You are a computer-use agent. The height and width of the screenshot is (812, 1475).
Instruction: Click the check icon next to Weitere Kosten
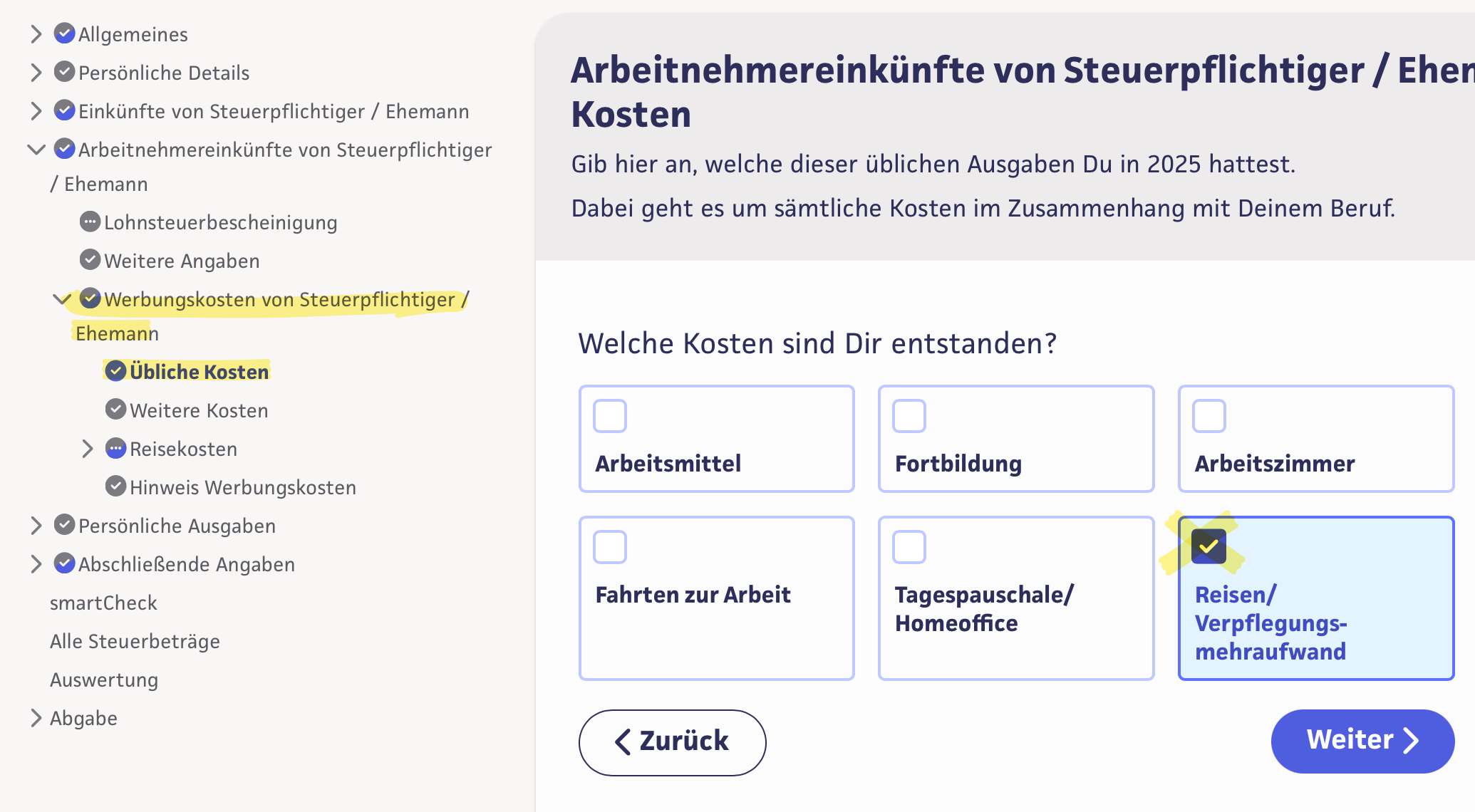tap(115, 410)
